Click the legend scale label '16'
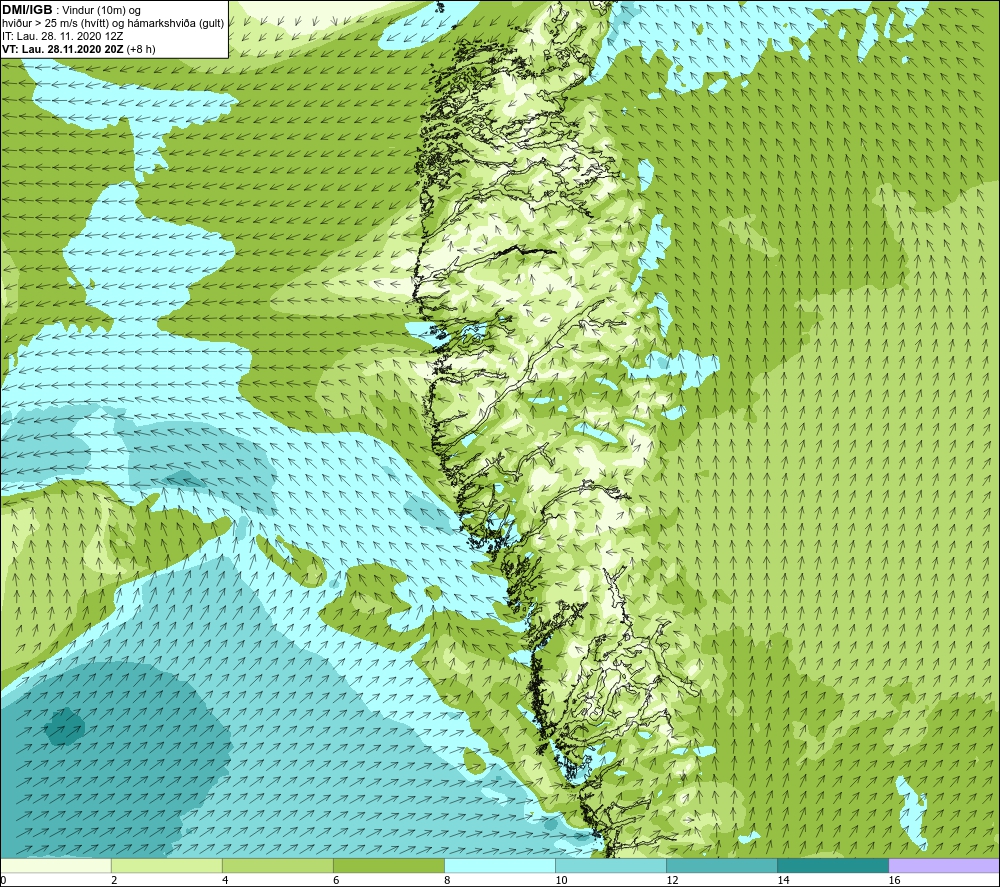1000x887 pixels. coord(894,880)
